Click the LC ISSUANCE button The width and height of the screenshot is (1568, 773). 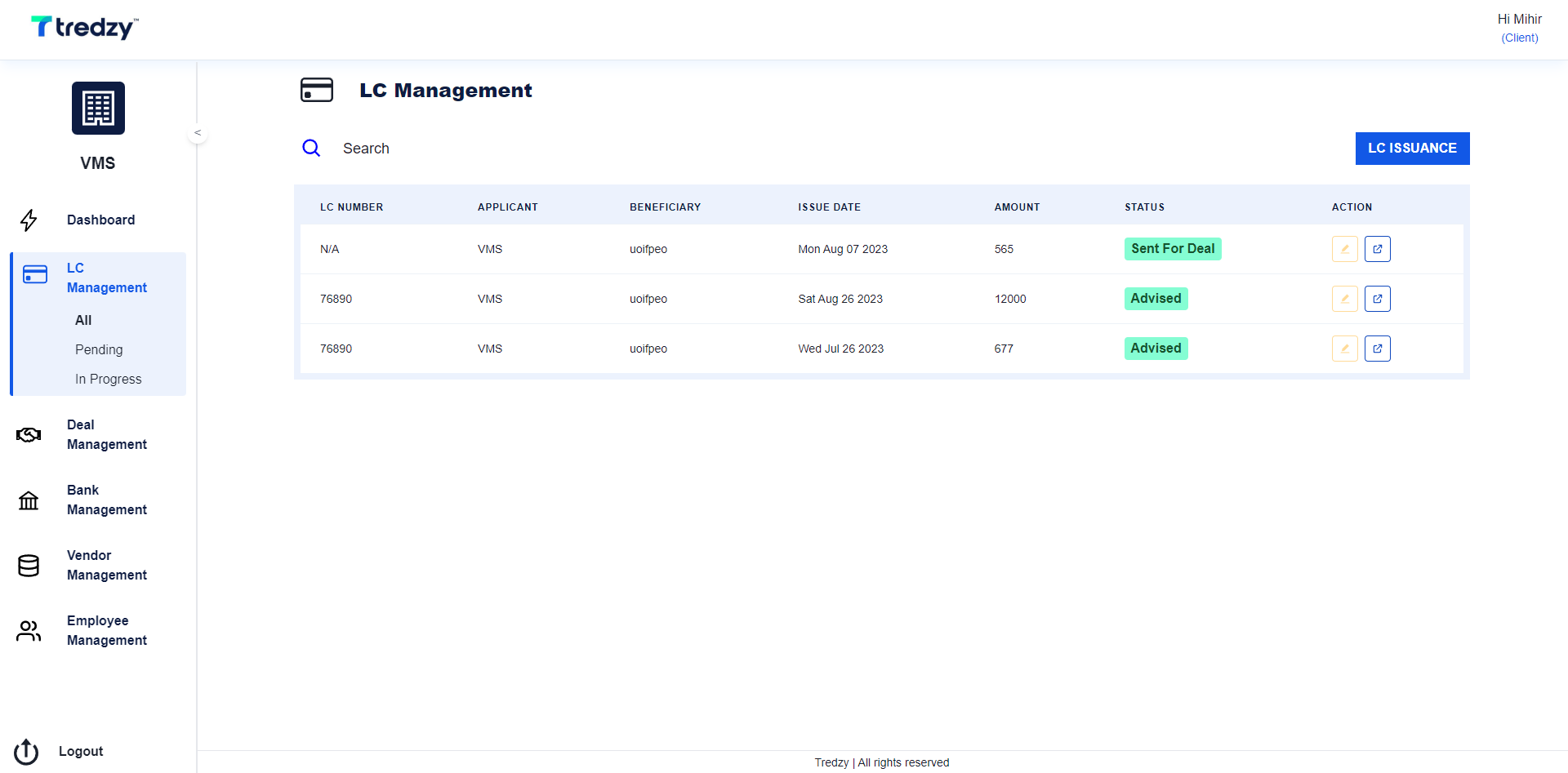[x=1413, y=149]
